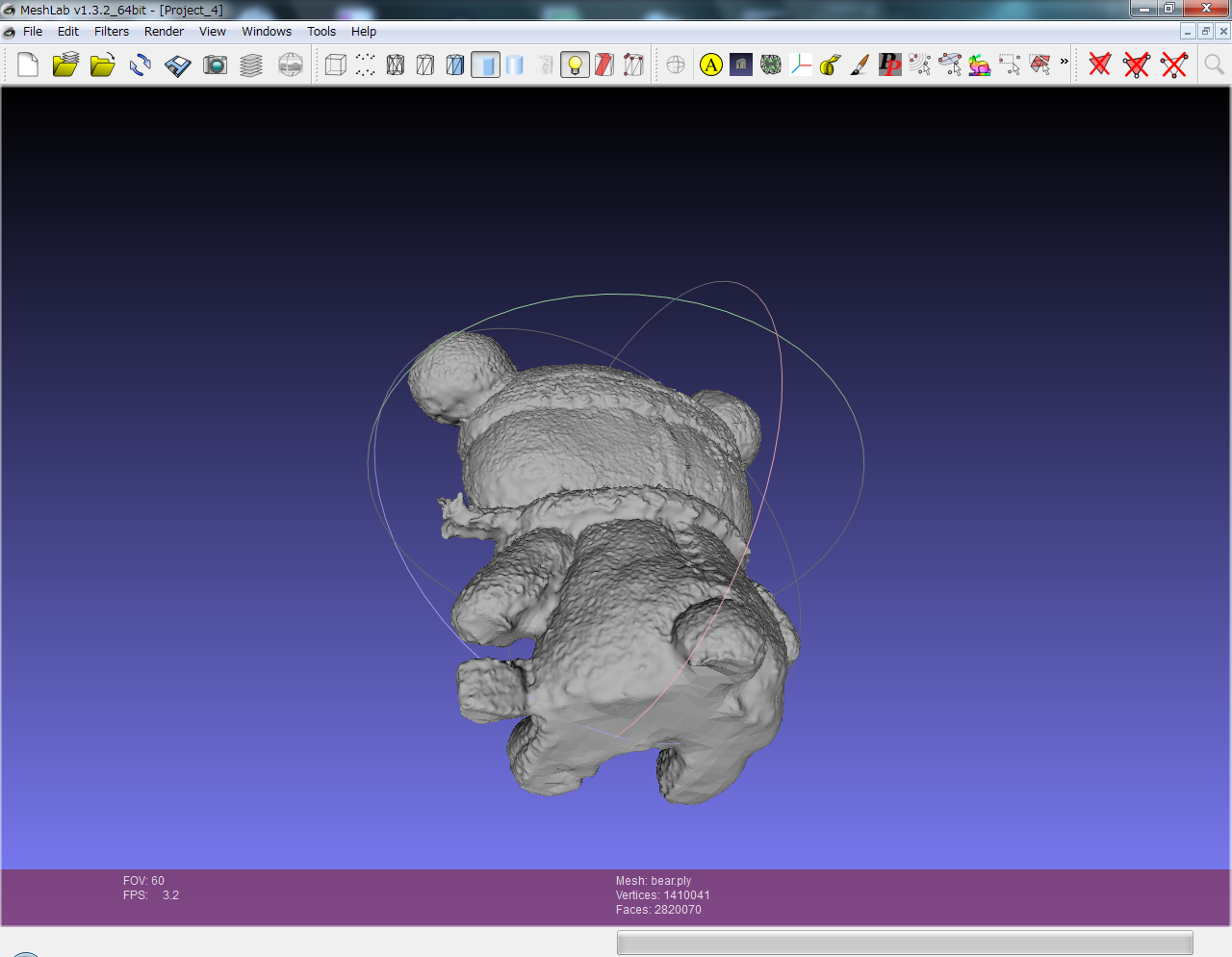Click the raster mode globe icon
The width and height of the screenshot is (1232, 957).
tap(290, 65)
